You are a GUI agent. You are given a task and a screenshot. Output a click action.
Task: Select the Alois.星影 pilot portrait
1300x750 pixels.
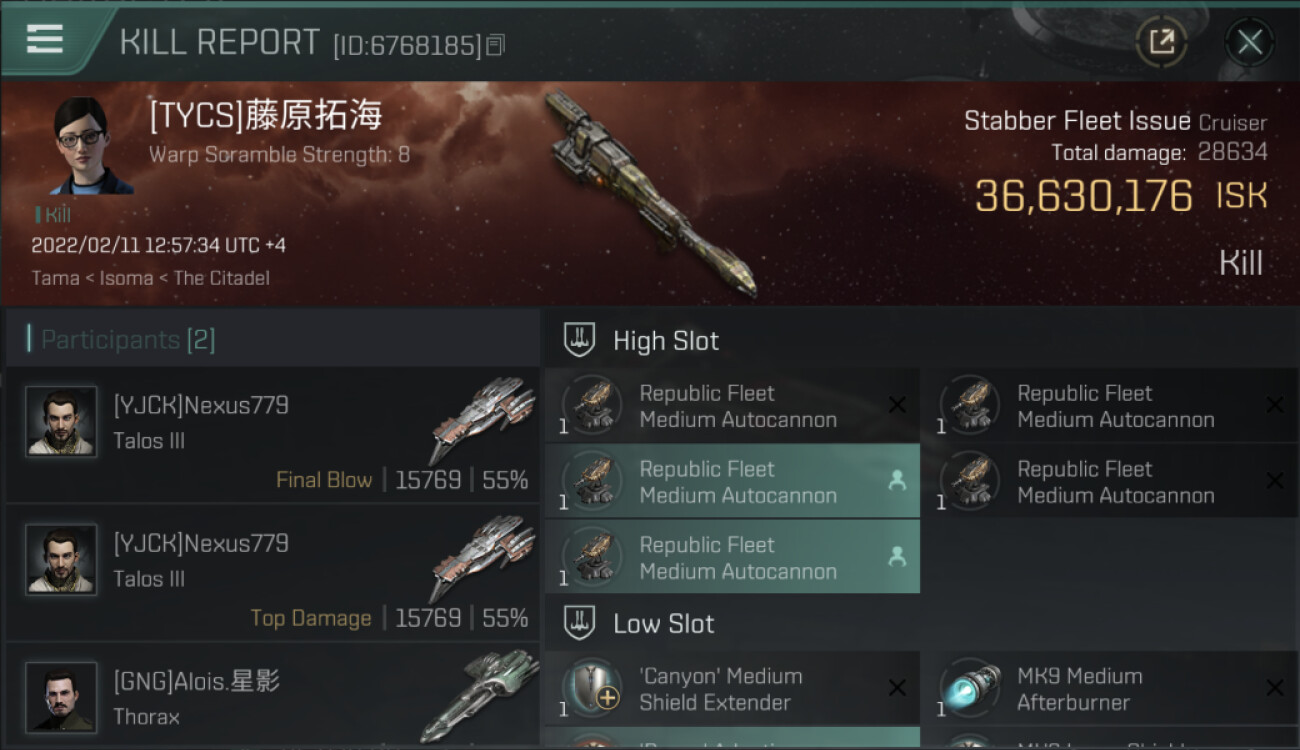click(61, 697)
